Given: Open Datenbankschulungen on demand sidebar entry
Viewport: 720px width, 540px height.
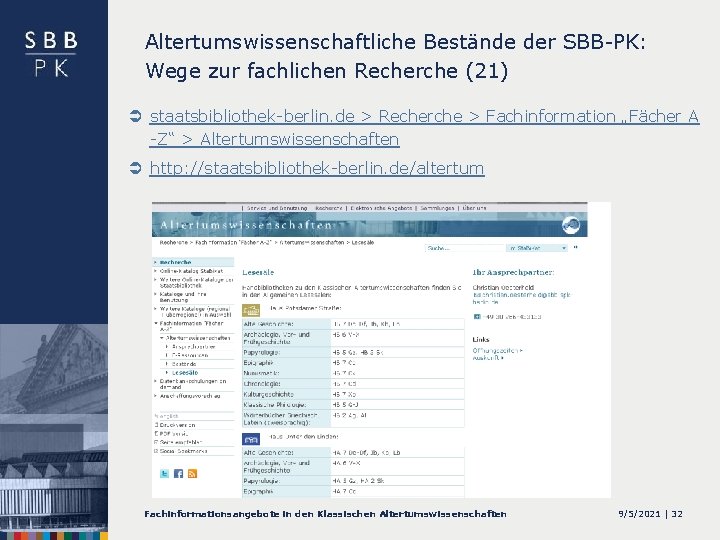Looking at the screenshot, I should tap(193, 384).
